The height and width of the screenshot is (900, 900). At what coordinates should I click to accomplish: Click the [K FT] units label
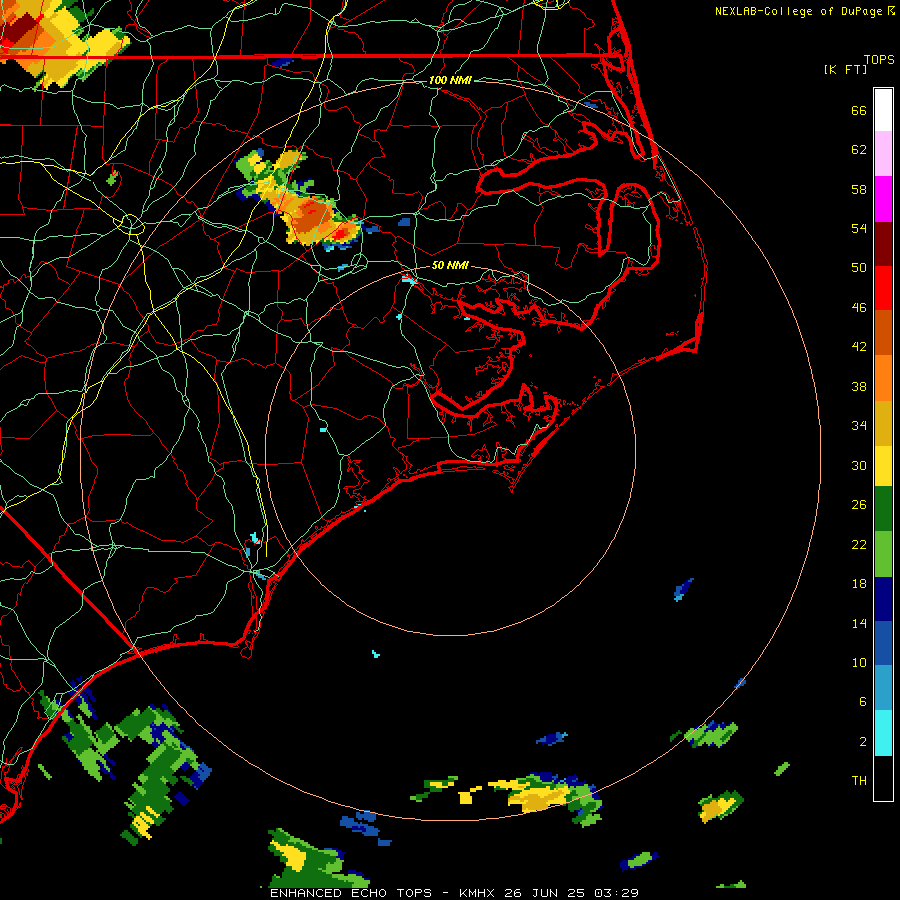click(x=845, y=69)
